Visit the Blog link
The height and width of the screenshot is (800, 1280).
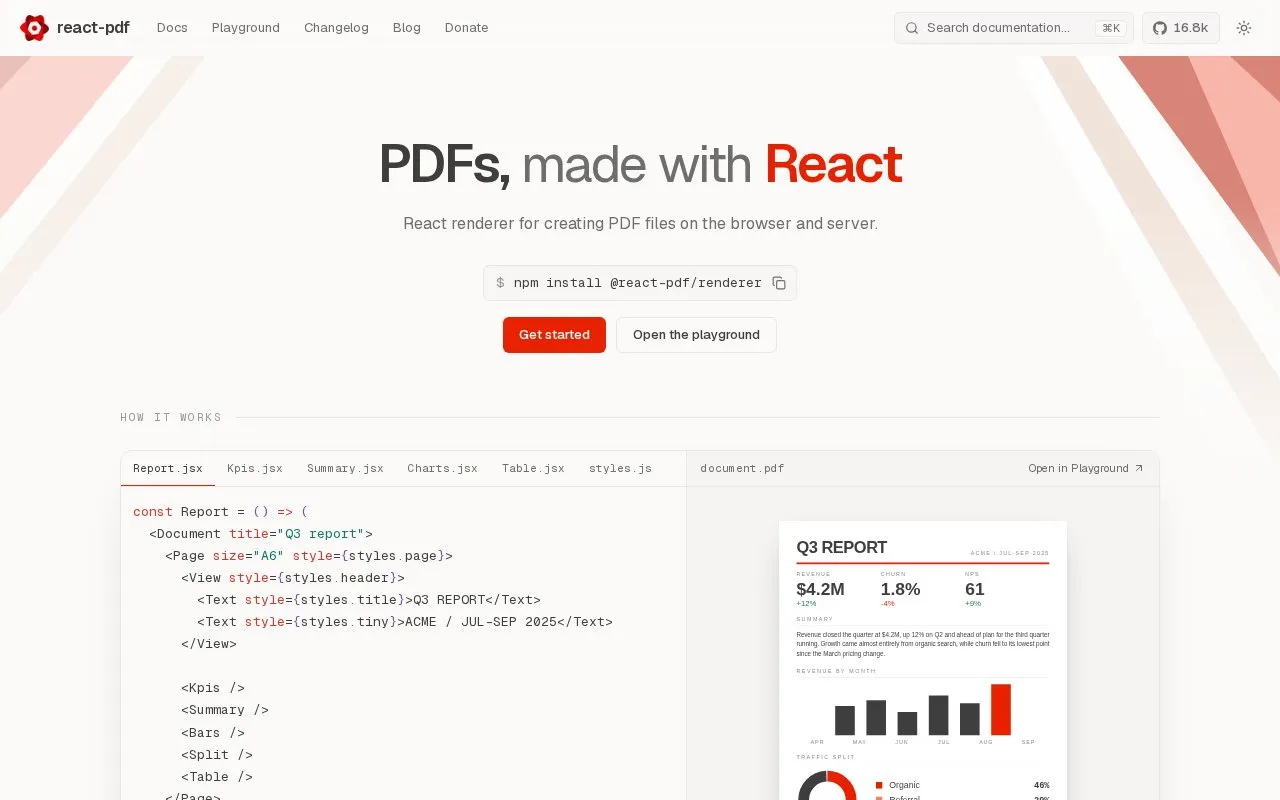coord(407,28)
